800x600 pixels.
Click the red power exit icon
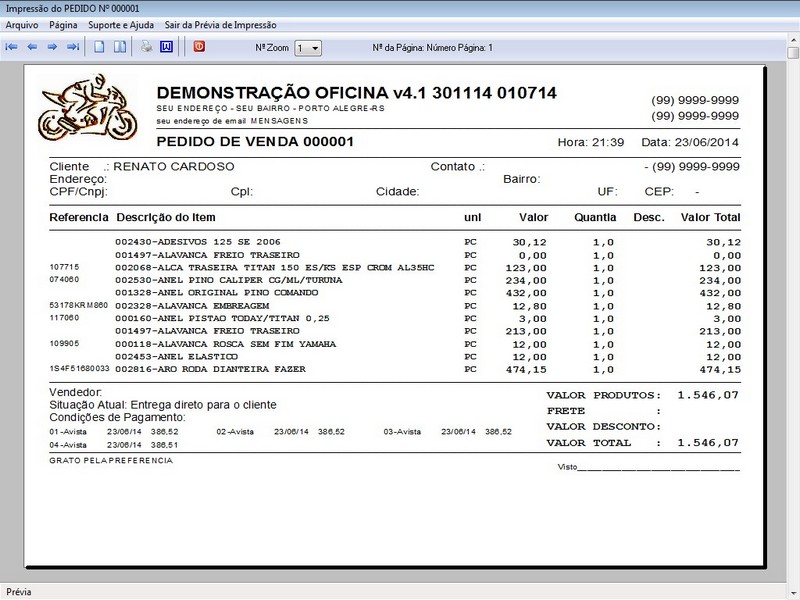coord(199,46)
